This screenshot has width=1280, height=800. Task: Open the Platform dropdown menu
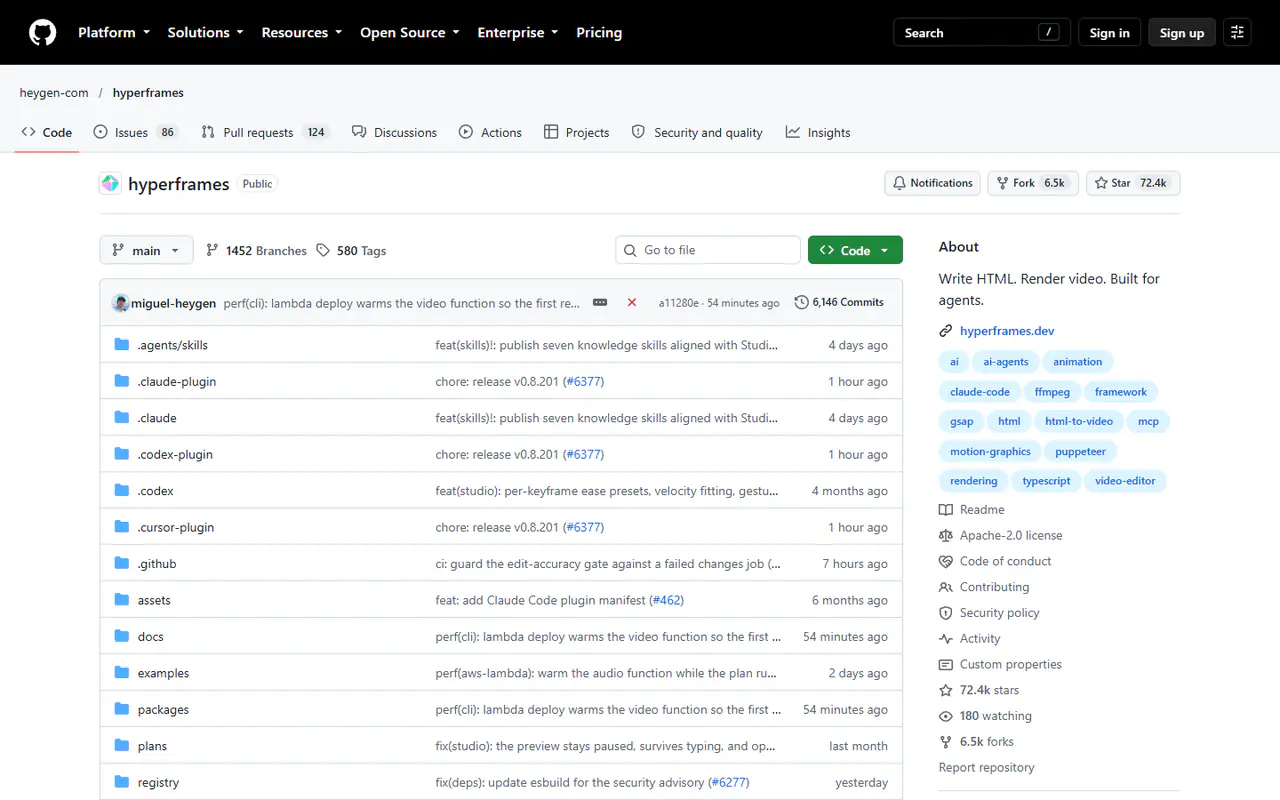coord(114,33)
